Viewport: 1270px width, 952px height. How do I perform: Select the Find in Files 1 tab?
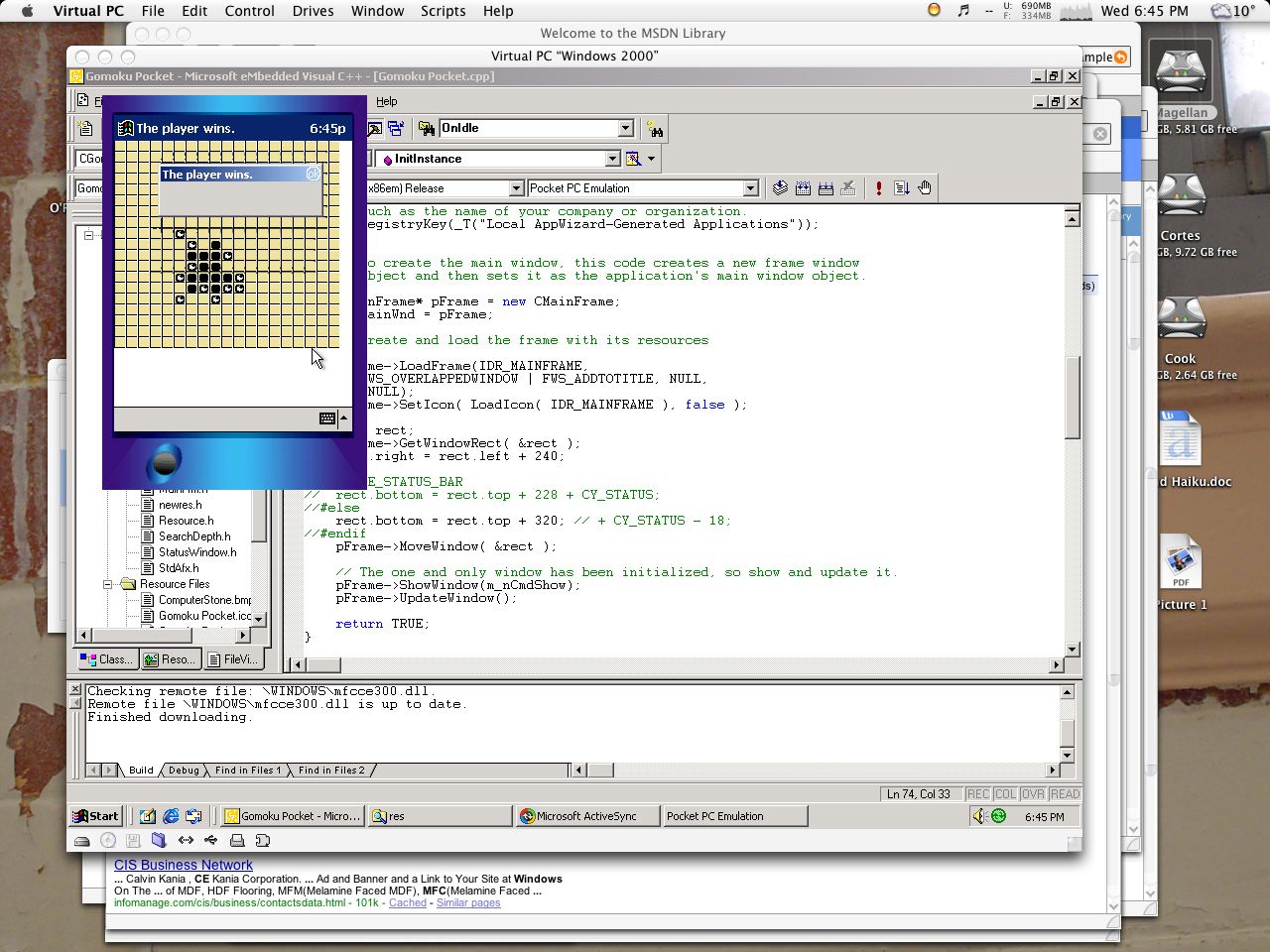(x=248, y=770)
